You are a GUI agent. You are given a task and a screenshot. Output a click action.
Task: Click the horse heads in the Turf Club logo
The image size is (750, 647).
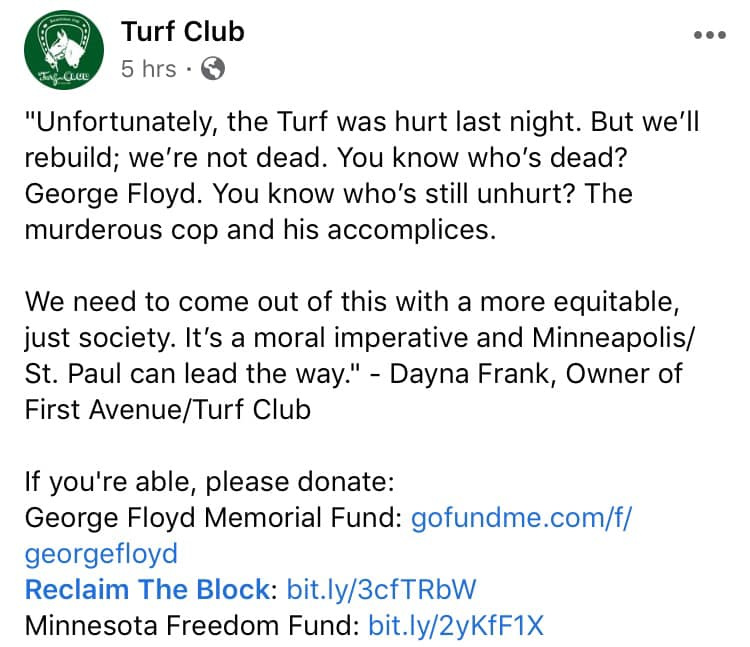point(66,48)
